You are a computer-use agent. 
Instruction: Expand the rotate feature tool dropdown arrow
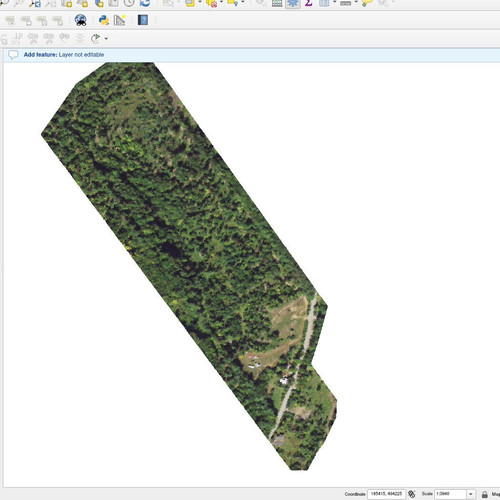pyautogui.click(x=106, y=39)
